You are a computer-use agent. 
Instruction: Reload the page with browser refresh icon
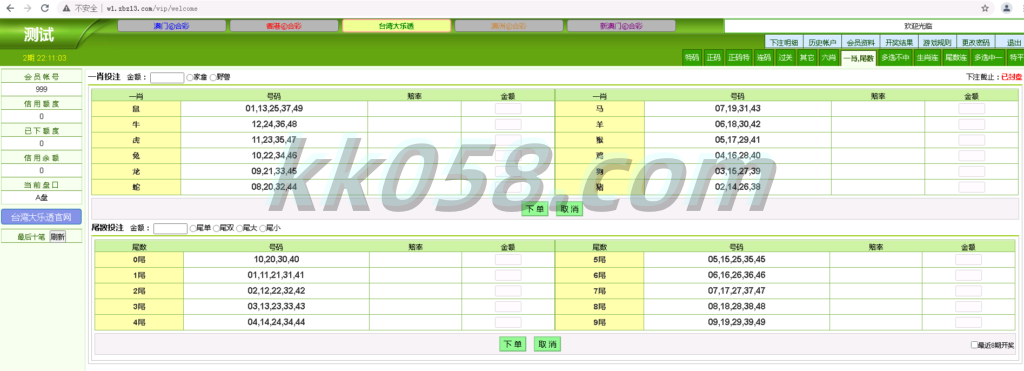(x=44, y=8)
